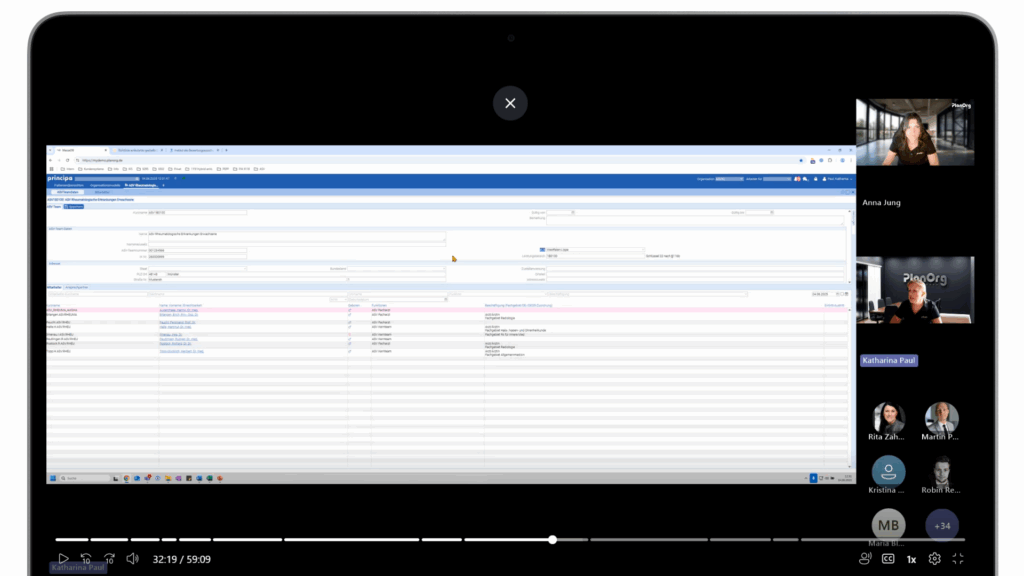The height and width of the screenshot is (576, 1024).
Task: Switch to Organisationsmodelle tab
Action: click(x=105, y=185)
